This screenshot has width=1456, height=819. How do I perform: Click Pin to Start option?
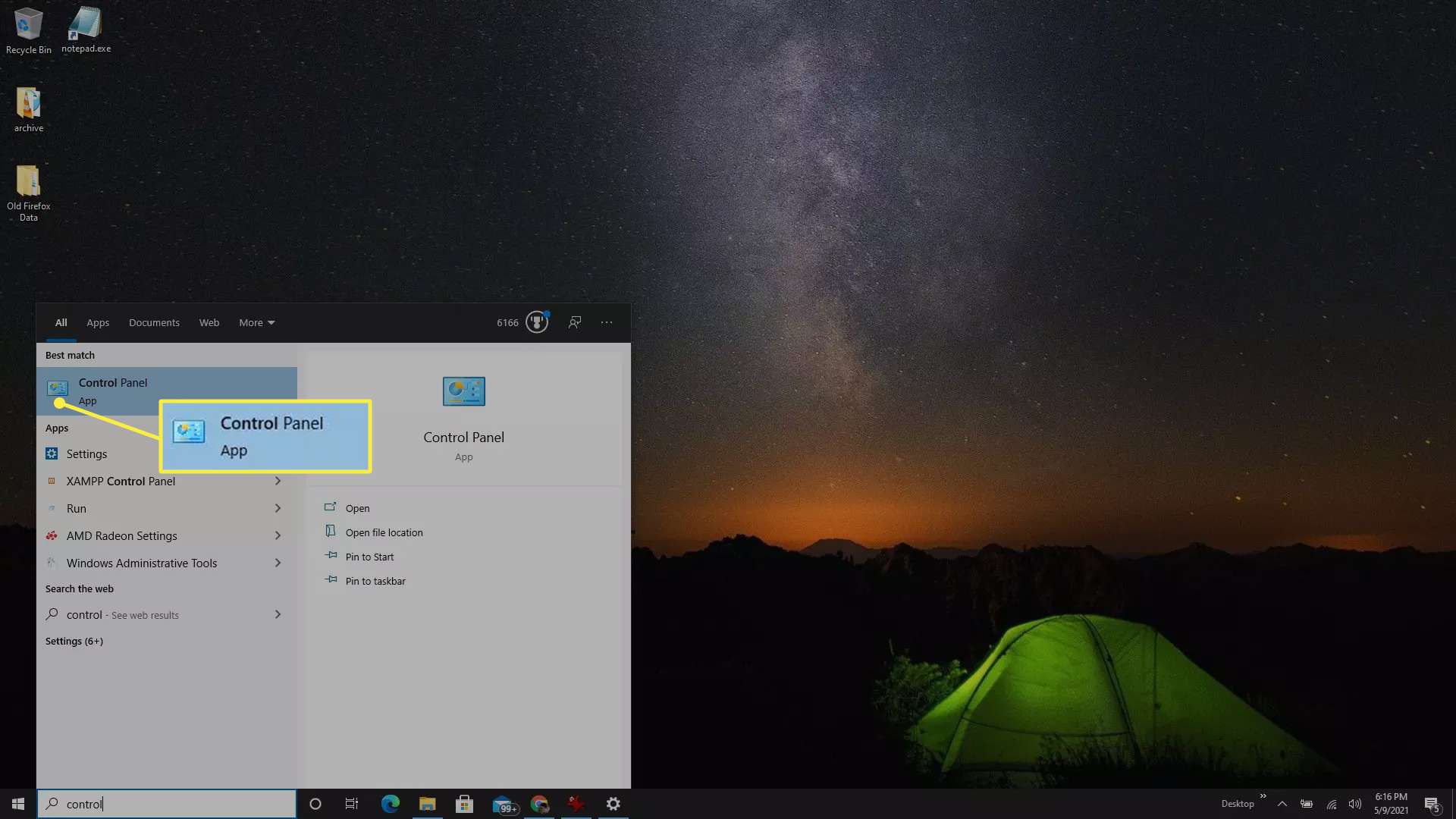pos(370,556)
